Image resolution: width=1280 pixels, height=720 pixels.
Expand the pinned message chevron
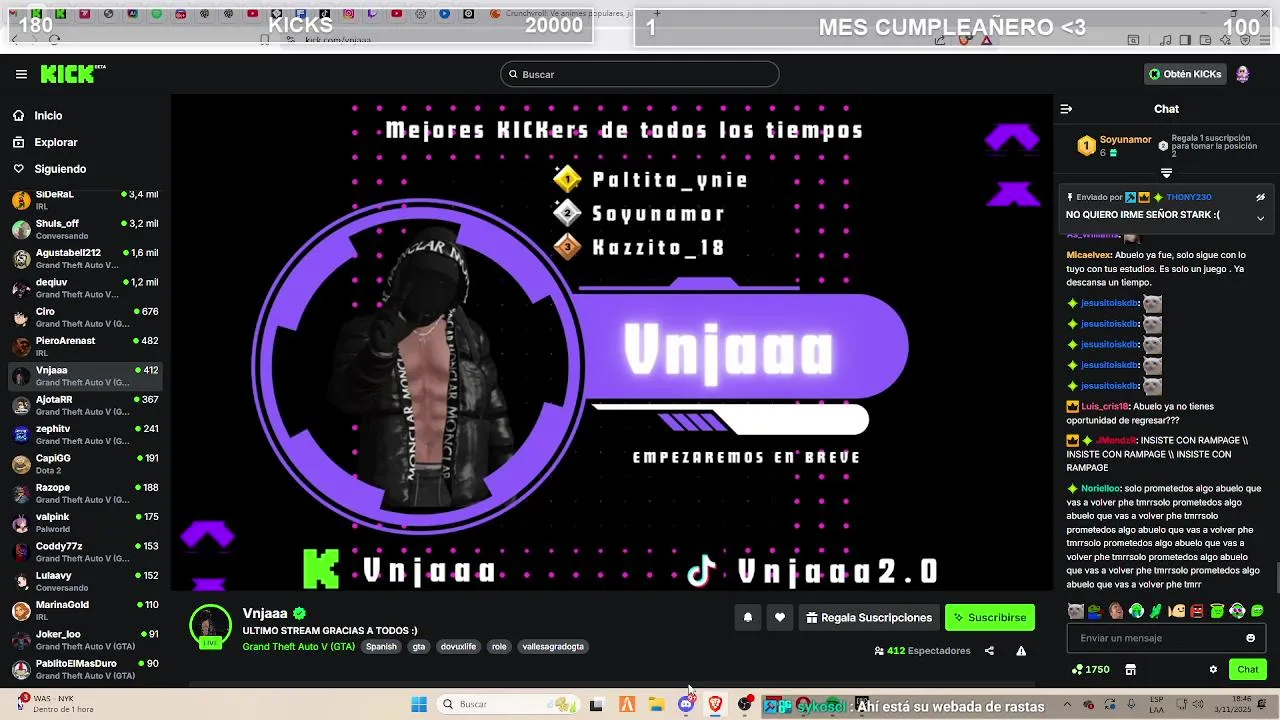[x=1260, y=217]
